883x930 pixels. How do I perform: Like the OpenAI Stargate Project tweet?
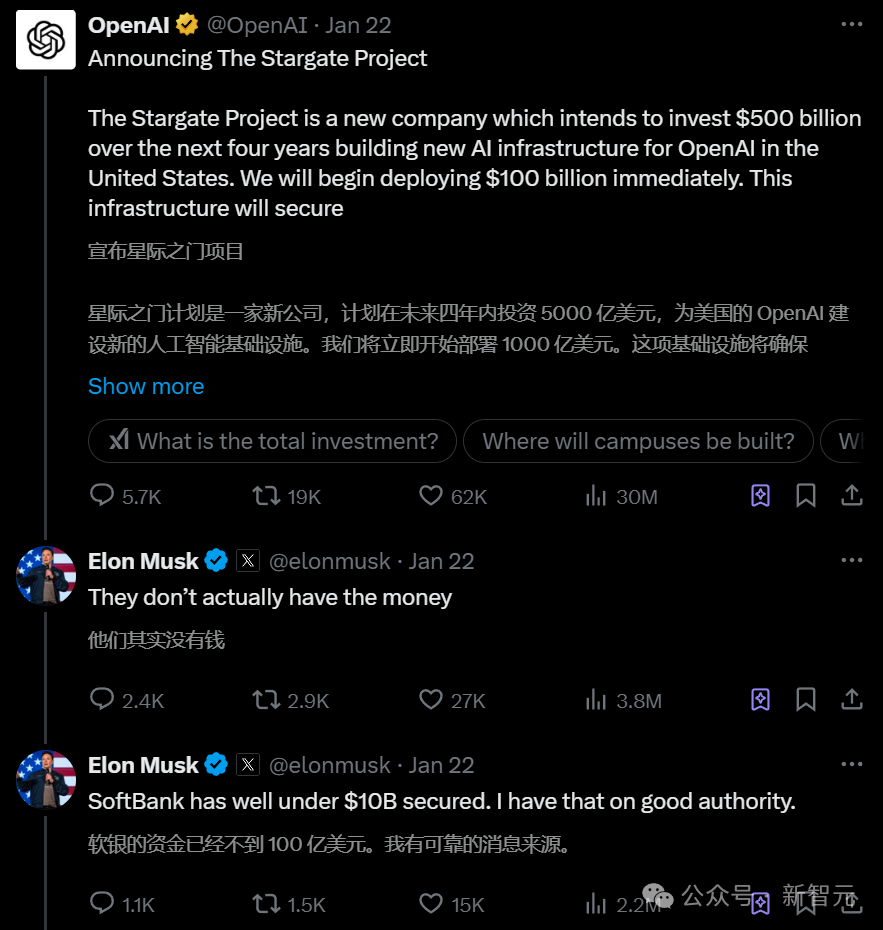(x=431, y=495)
